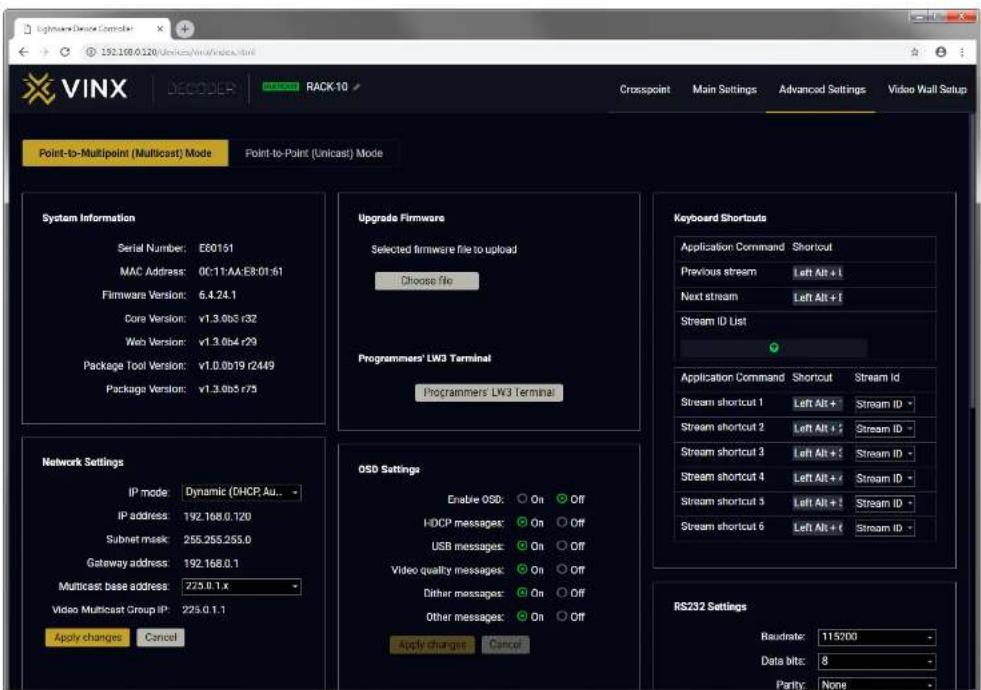This screenshot has width=981, height=690.
Task: Apply changes in Network Settings
Action: tap(88, 637)
